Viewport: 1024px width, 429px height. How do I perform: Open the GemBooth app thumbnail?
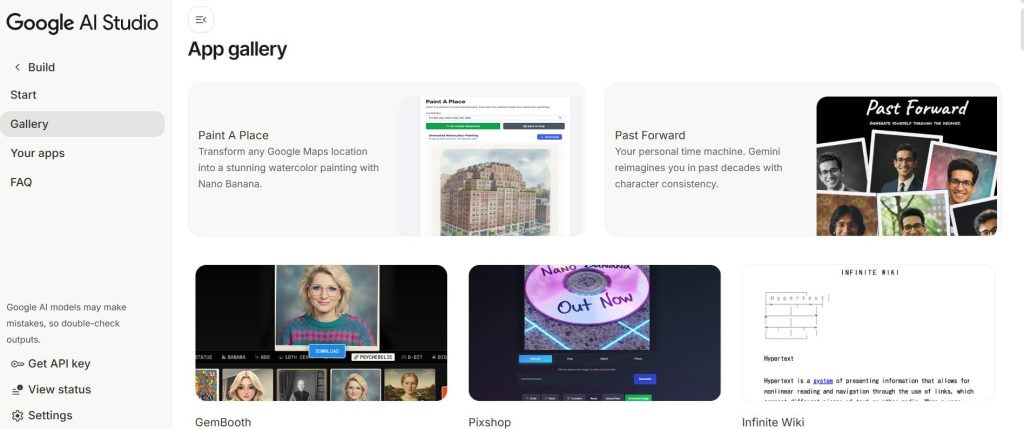(x=321, y=333)
